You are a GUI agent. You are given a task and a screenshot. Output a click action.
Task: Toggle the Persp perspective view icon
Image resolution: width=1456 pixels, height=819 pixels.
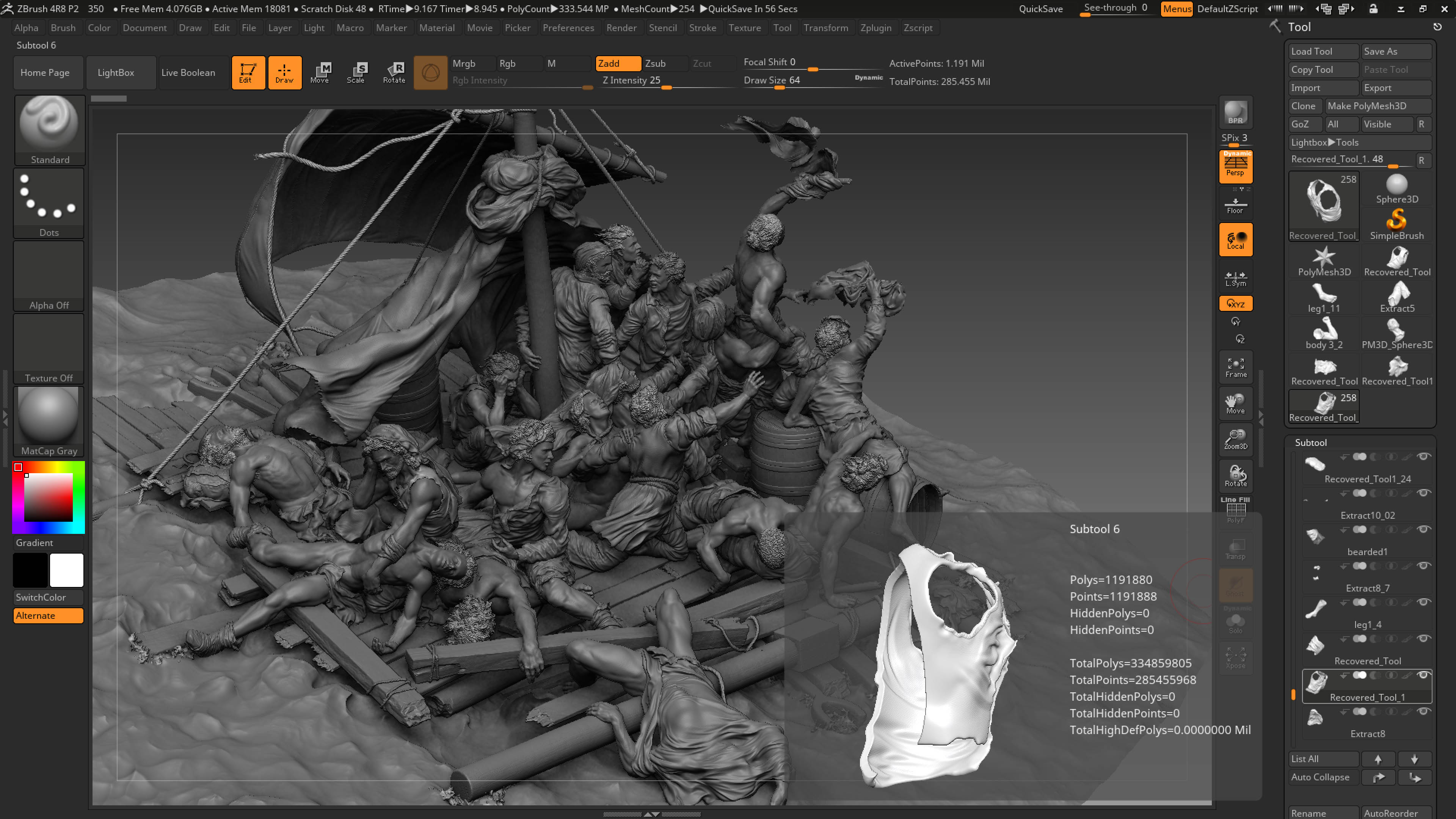point(1236,166)
